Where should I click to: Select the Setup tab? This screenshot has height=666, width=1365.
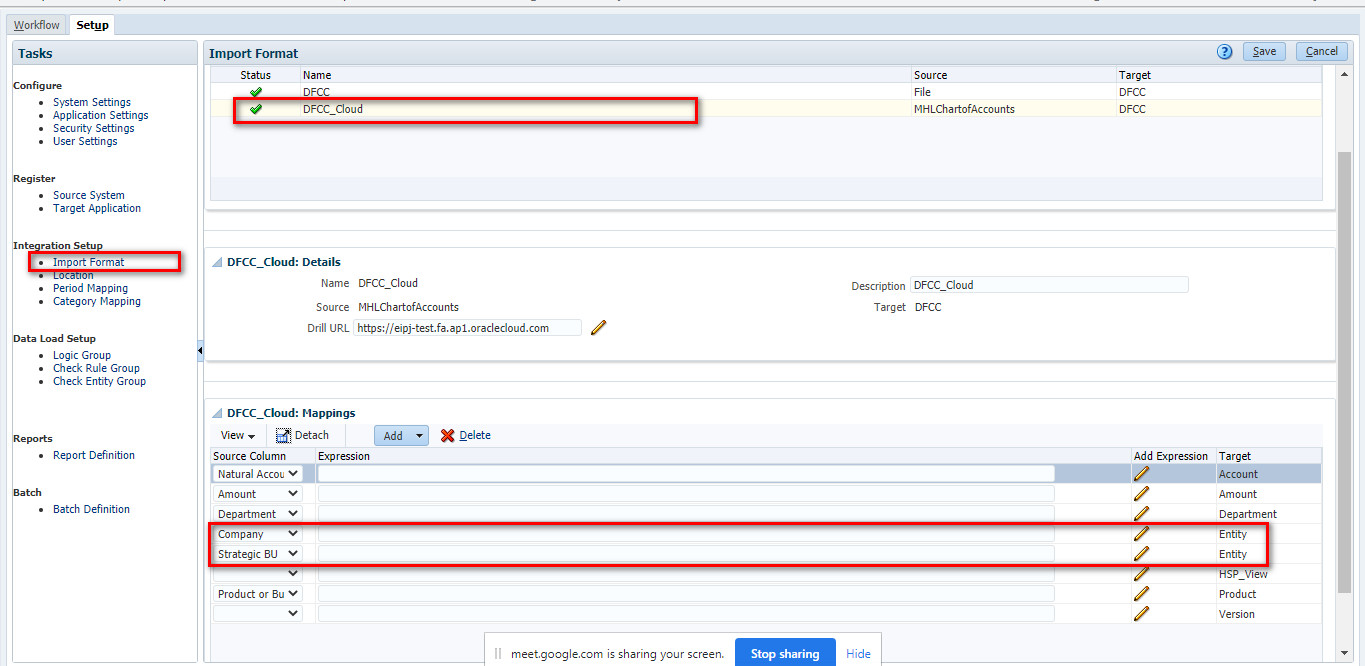pos(92,25)
